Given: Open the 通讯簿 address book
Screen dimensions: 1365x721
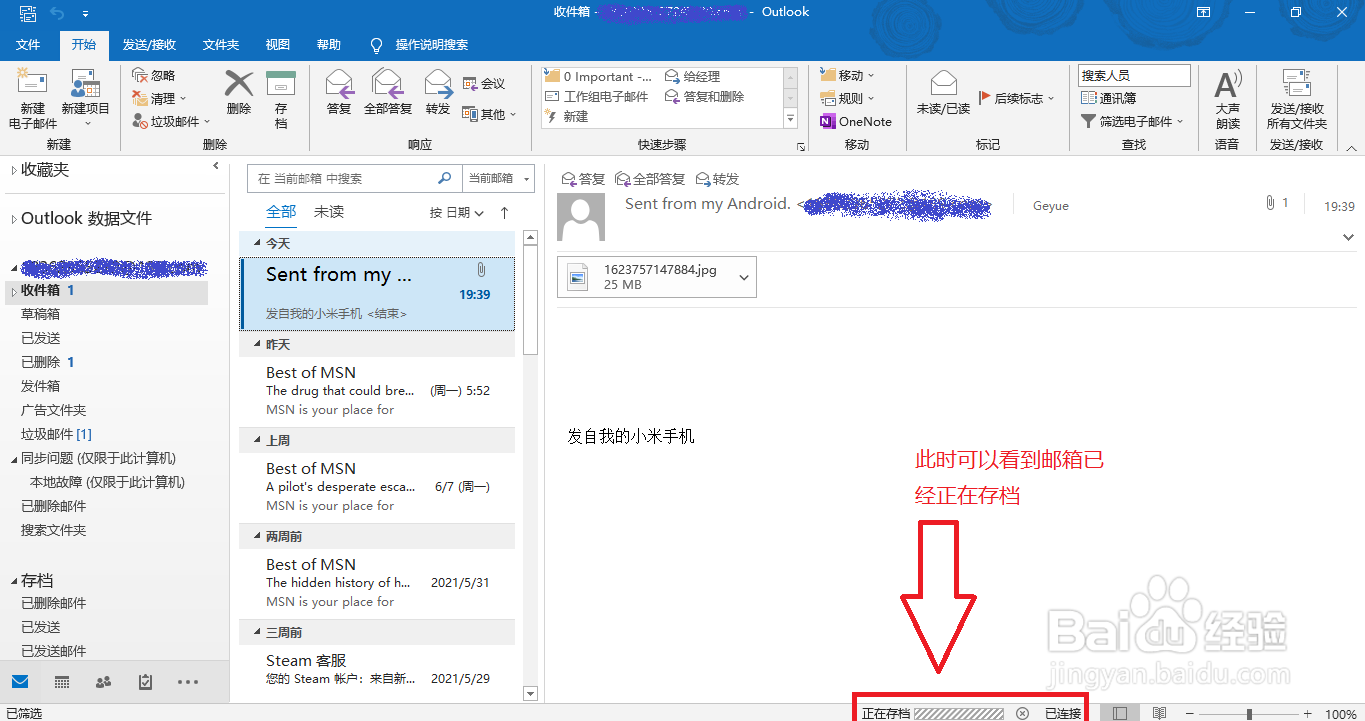Looking at the screenshot, I should click(1108, 99).
